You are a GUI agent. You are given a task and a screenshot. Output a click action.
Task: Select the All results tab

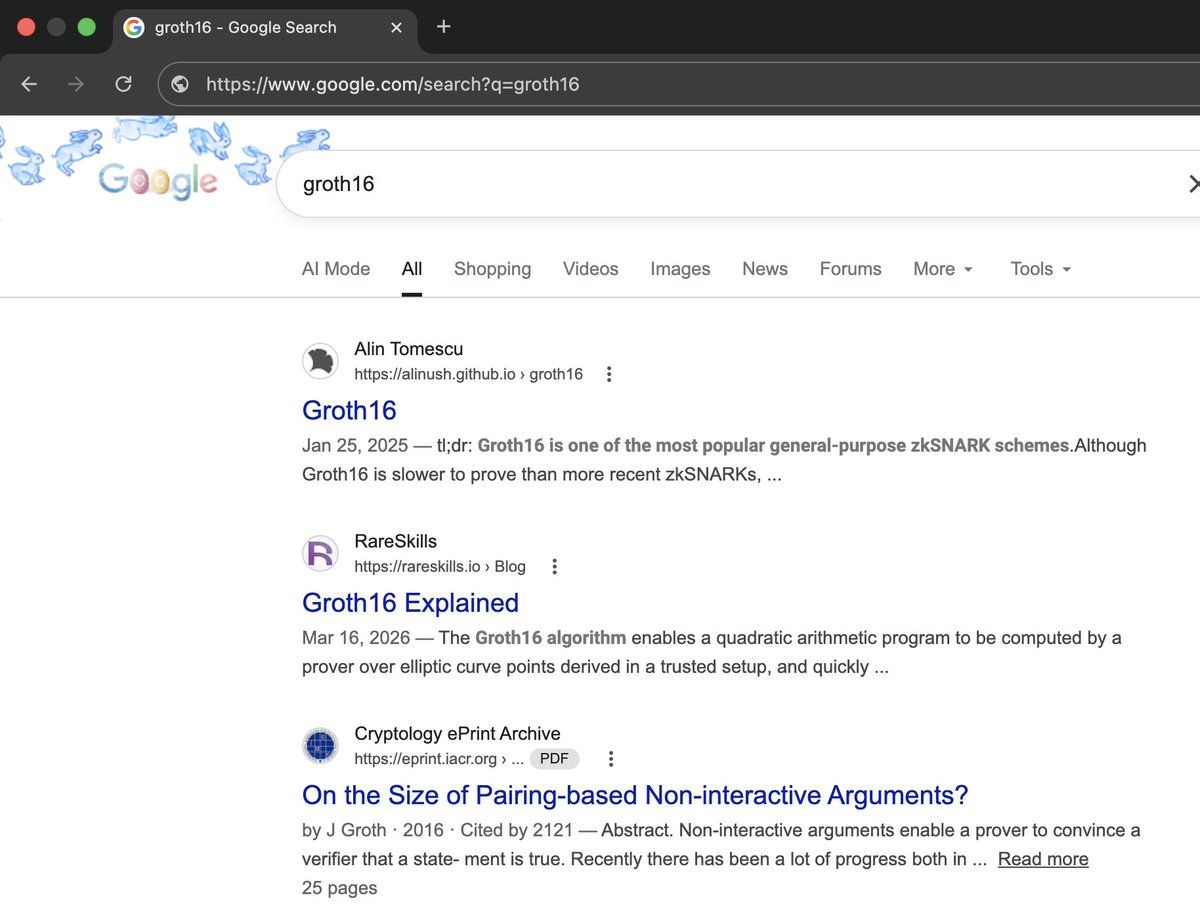click(412, 269)
